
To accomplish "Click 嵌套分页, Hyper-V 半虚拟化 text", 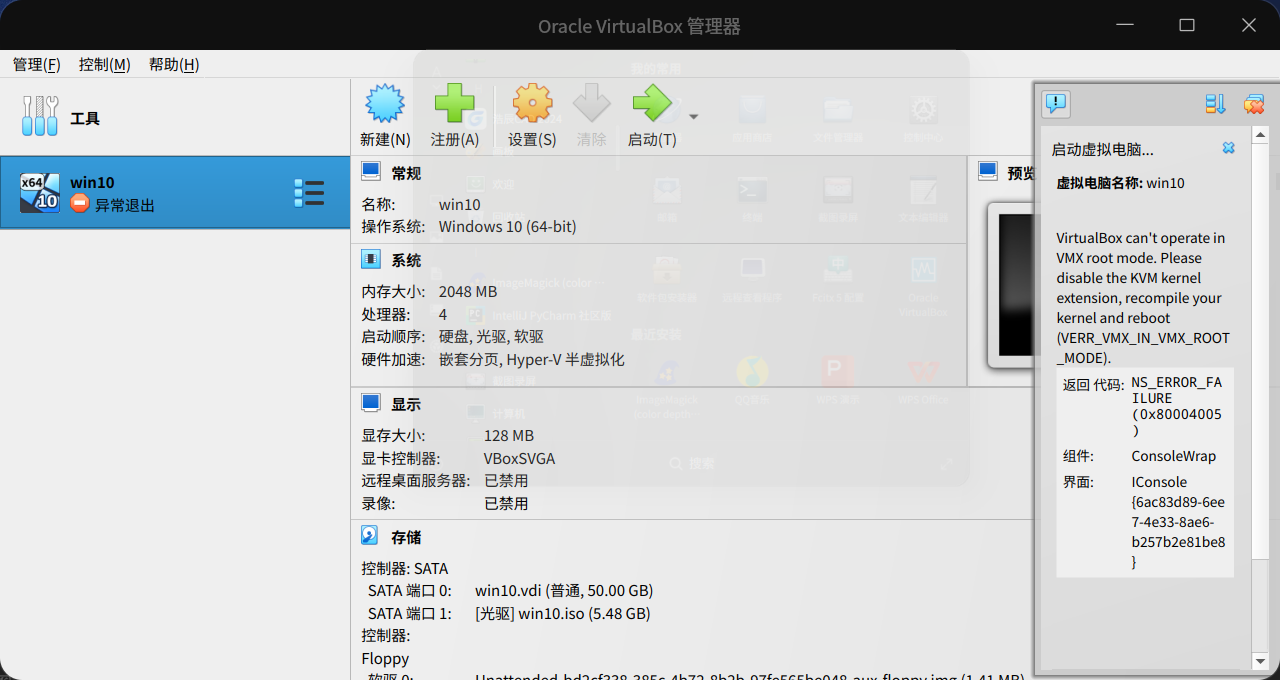I will point(531,358).
